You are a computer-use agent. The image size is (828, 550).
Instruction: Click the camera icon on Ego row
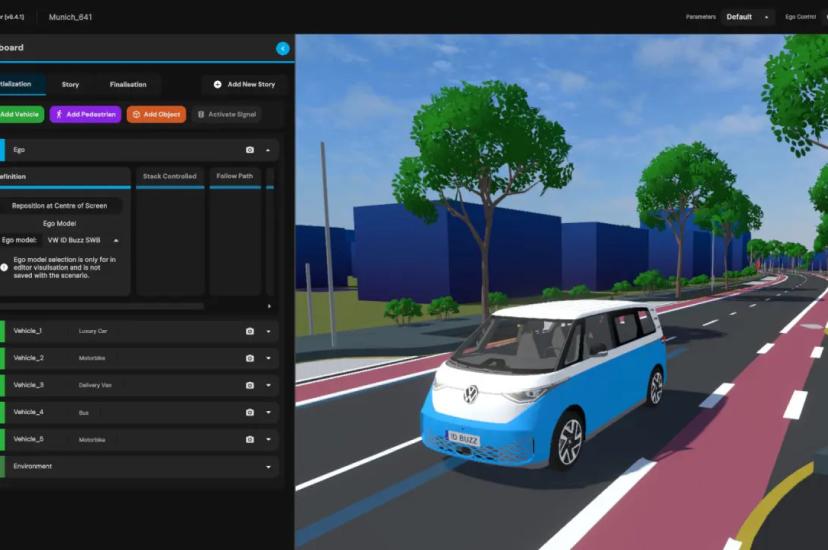point(250,150)
